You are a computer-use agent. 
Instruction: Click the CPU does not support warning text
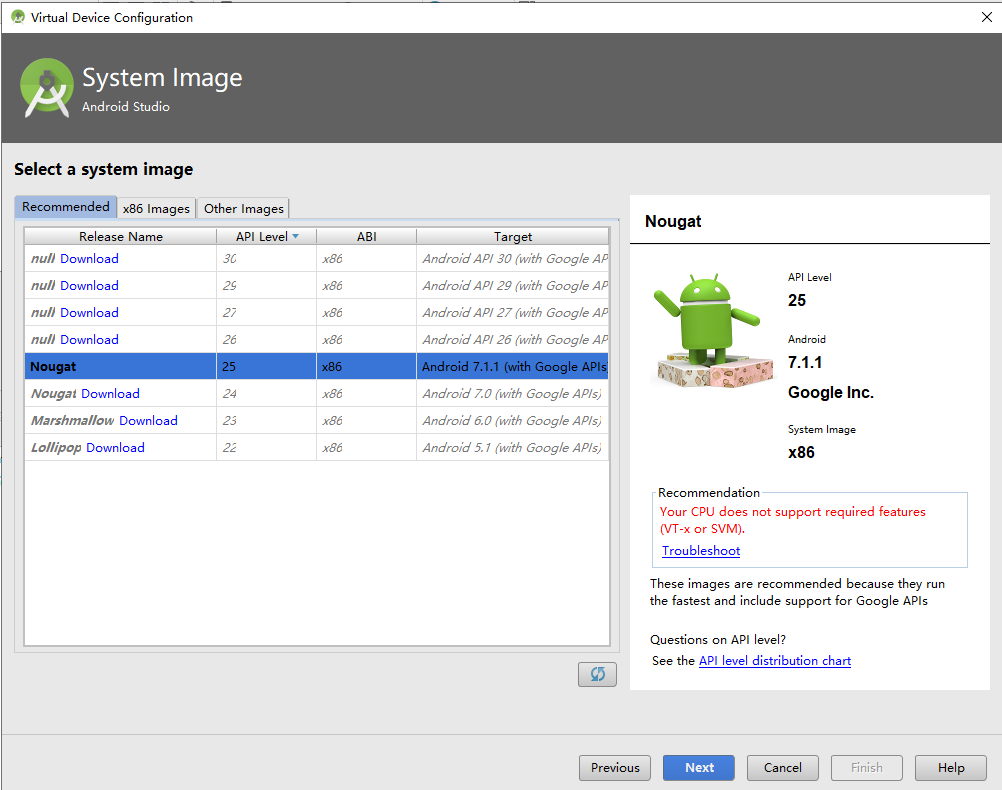(x=792, y=520)
